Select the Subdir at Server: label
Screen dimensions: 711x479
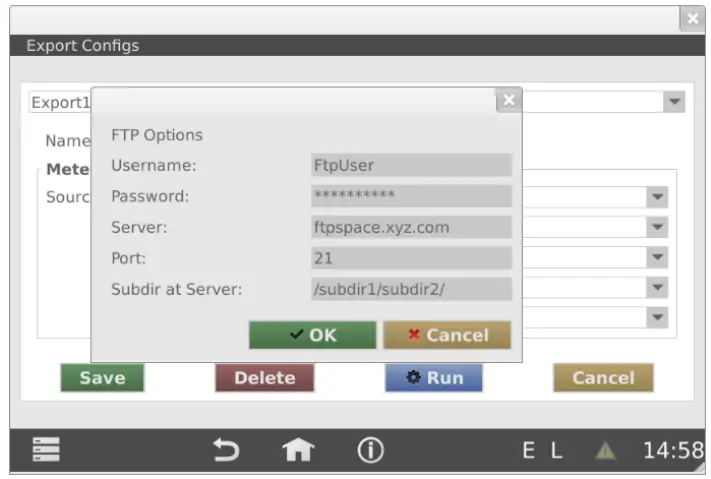click(176, 289)
